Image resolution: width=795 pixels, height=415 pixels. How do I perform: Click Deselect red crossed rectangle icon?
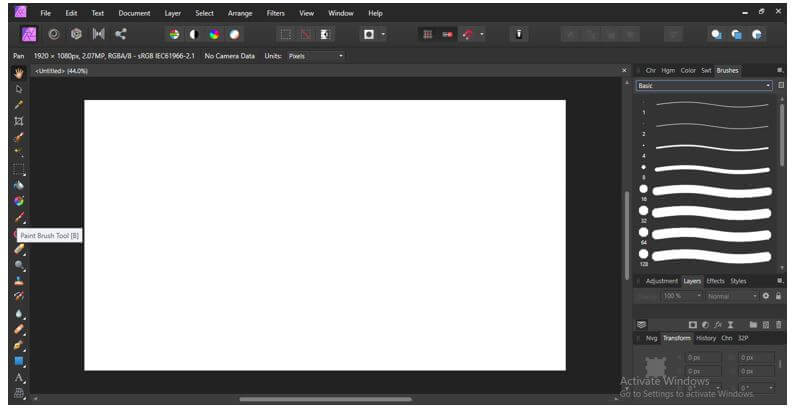point(306,34)
